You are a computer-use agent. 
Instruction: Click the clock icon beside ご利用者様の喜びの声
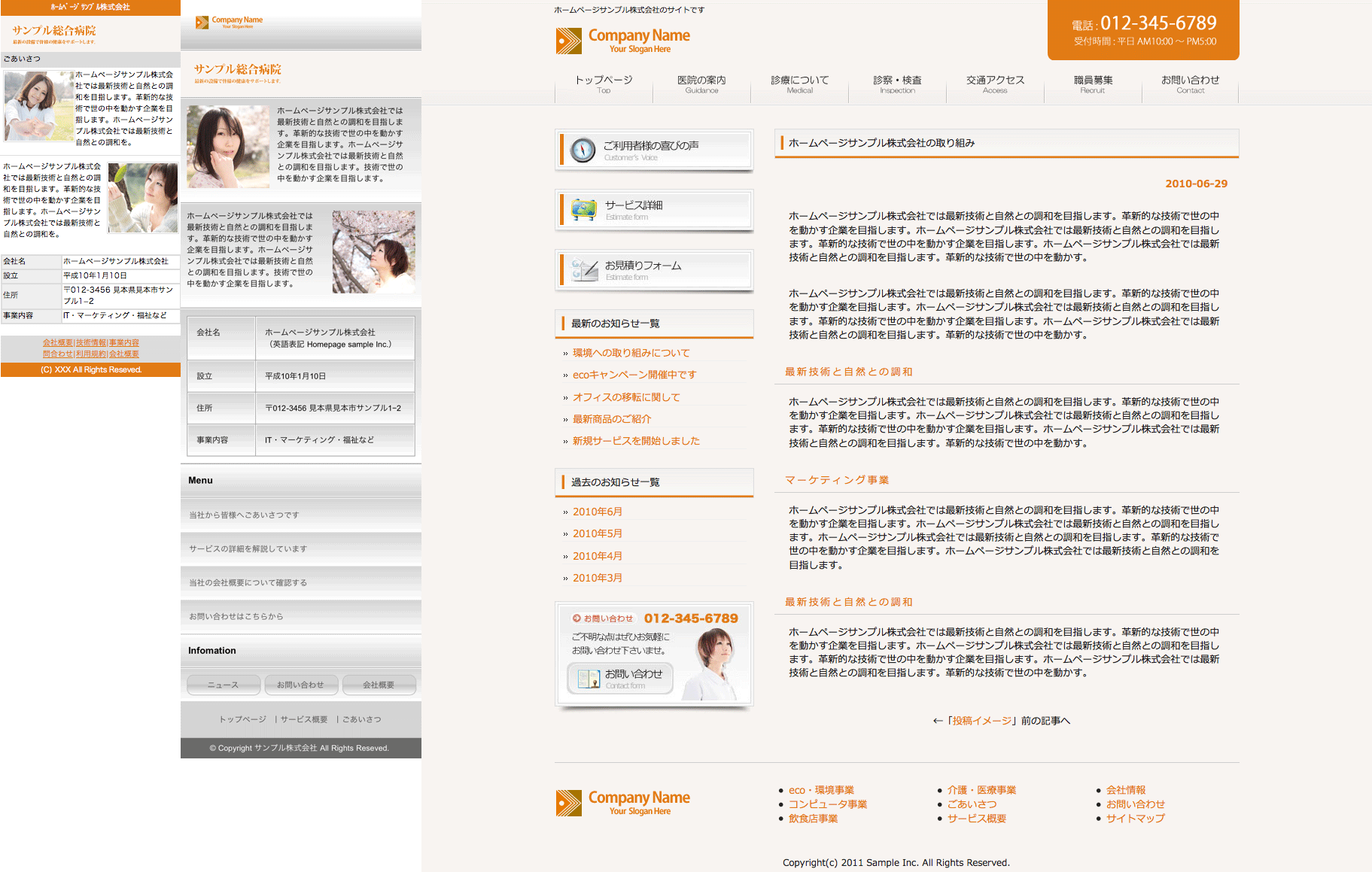(583, 150)
